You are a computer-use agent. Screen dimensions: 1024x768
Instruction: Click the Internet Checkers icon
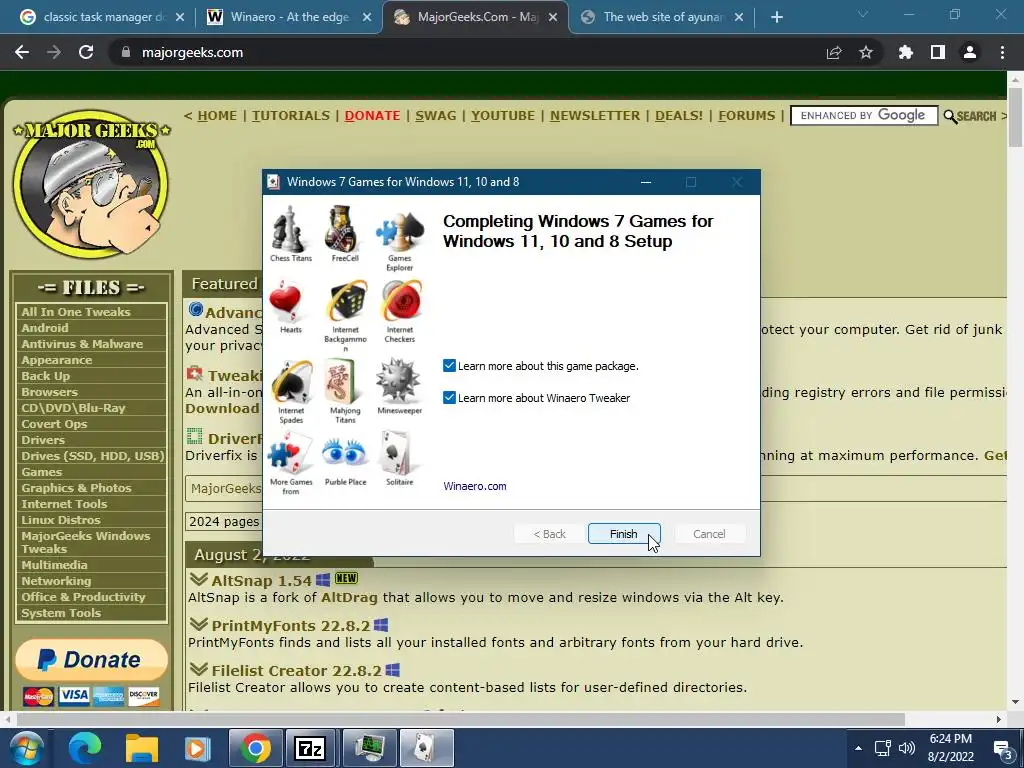point(400,302)
